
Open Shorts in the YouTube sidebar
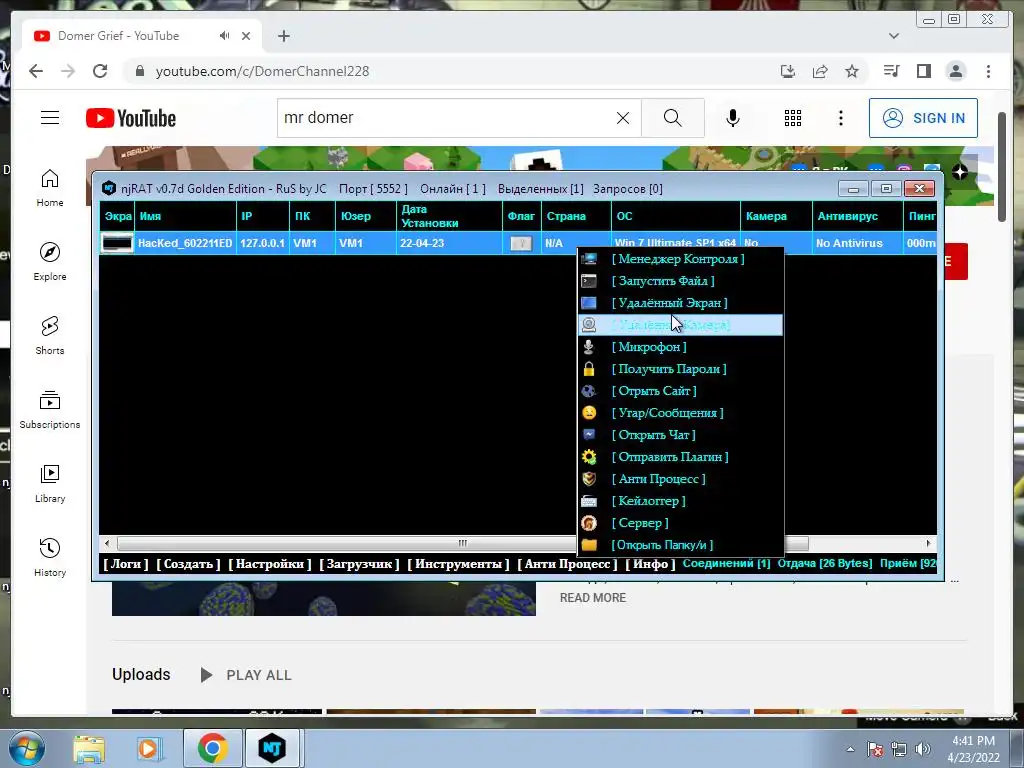(50, 335)
